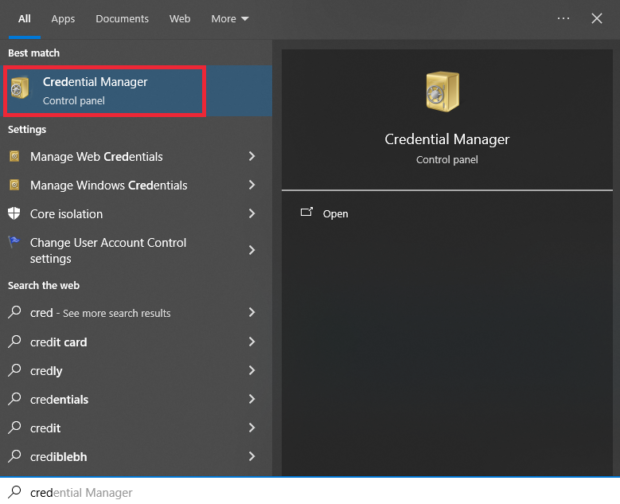The height and width of the screenshot is (504, 620).
Task: Click the Manage Windows Credentials safe icon
Action: coord(14,186)
